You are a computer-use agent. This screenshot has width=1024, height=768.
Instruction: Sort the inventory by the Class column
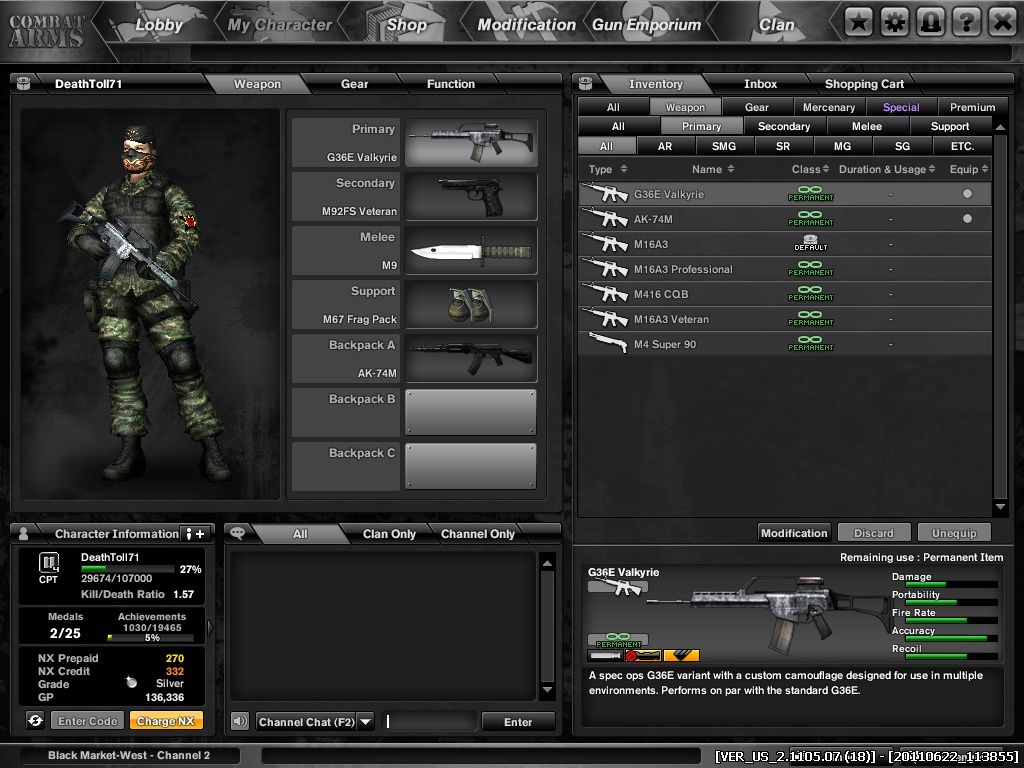coord(810,169)
